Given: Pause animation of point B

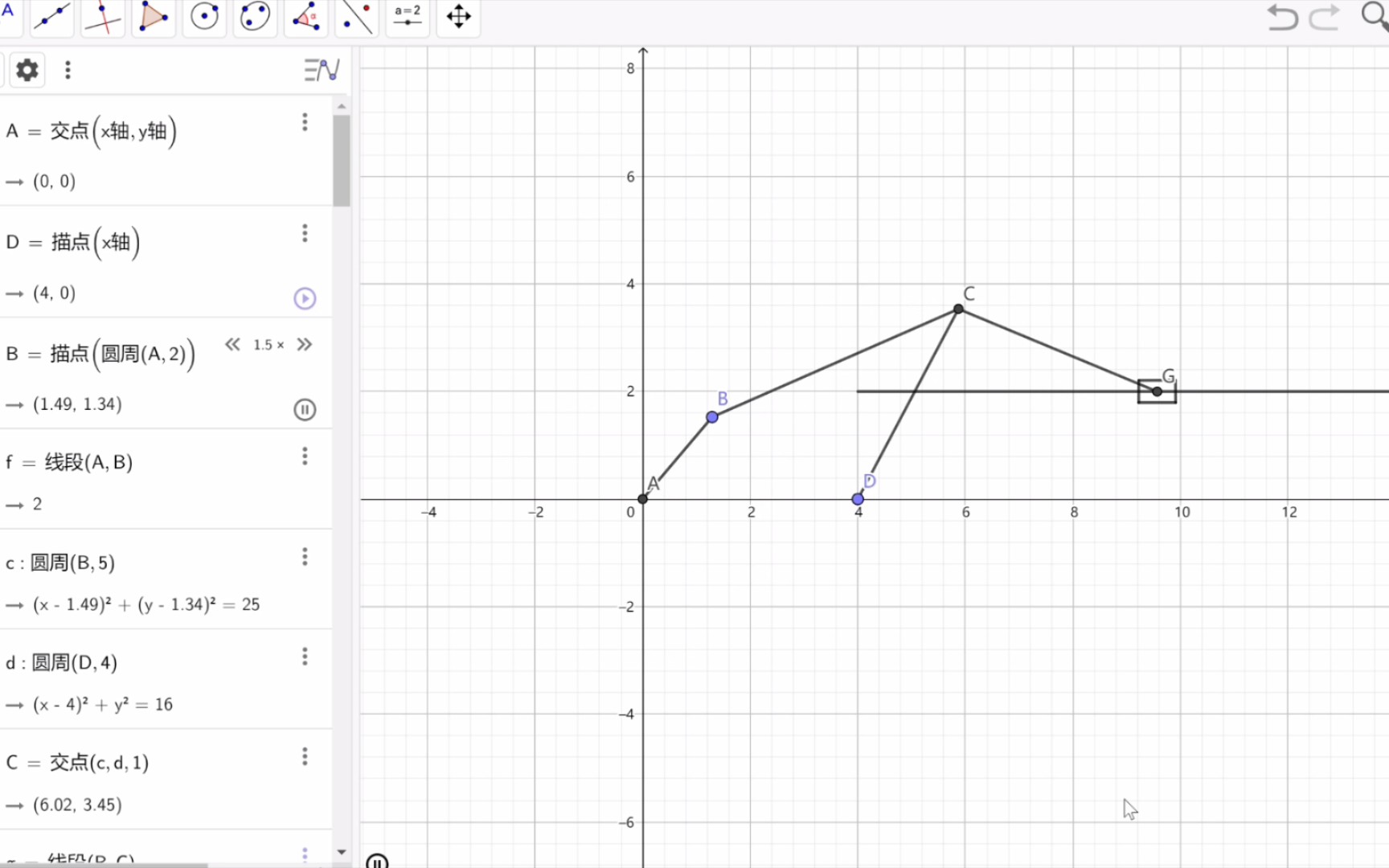Looking at the screenshot, I should [x=305, y=410].
